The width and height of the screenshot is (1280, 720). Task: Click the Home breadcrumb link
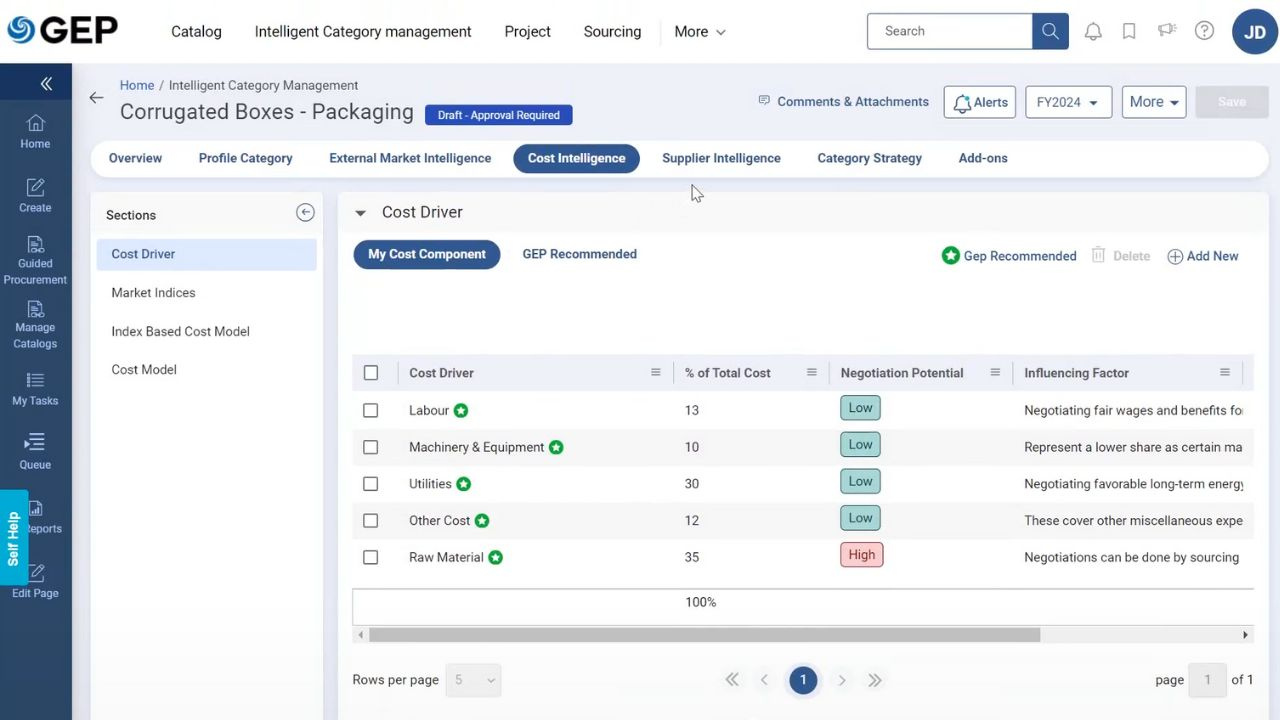tap(137, 85)
